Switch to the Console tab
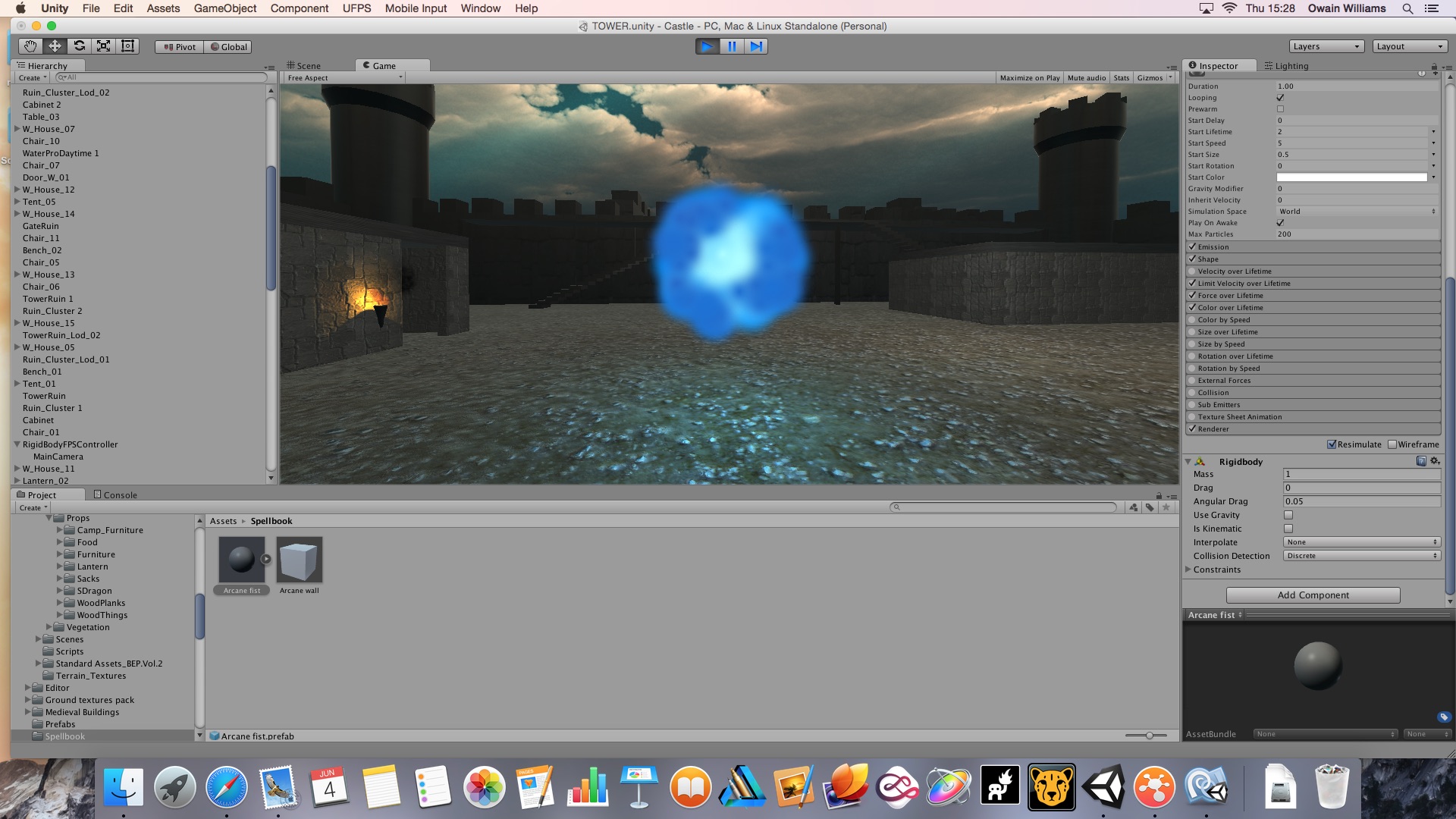This screenshot has height=819, width=1456. [115, 495]
